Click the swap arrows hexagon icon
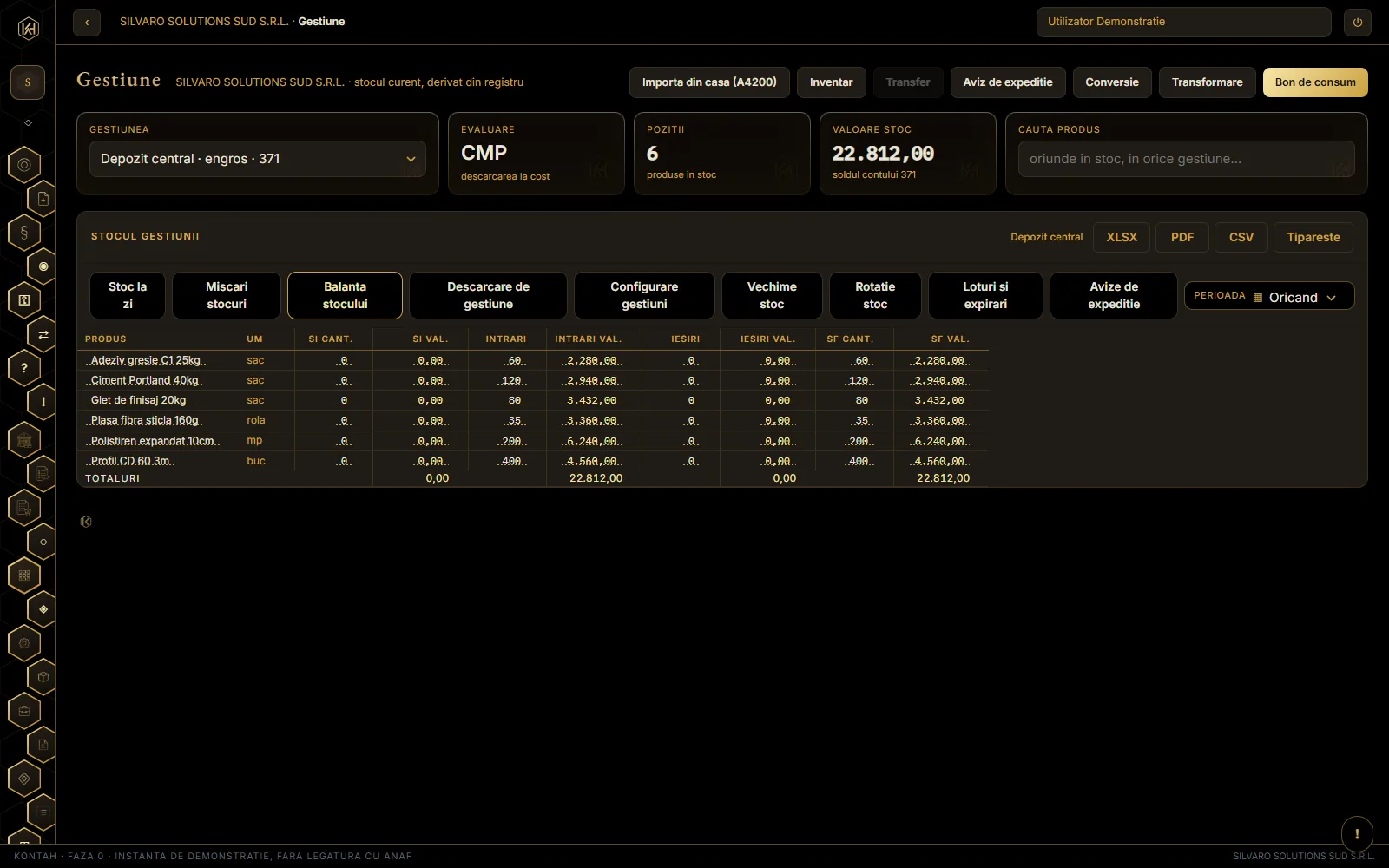Viewport: 1389px width, 868px height. point(43,334)
